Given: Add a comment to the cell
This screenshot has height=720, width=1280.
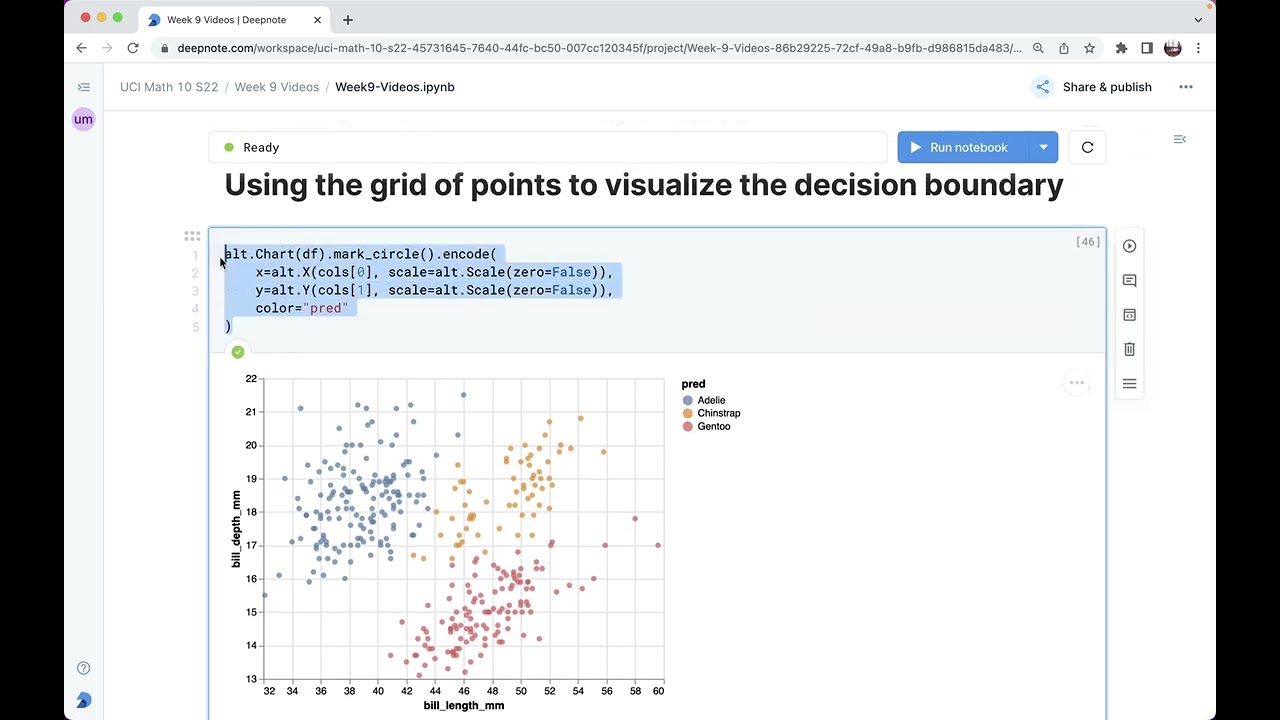Looking at the screenshot, I should (x=1129, y=281).
